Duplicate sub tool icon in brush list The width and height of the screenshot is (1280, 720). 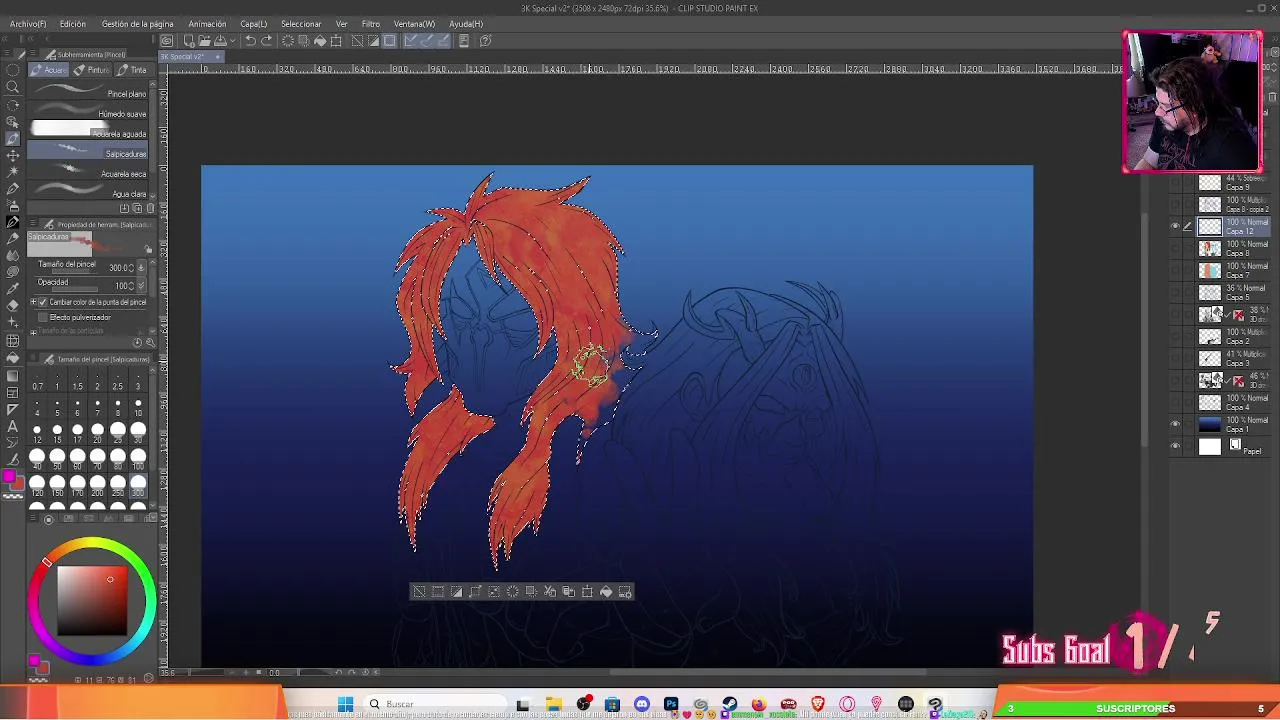(137, 208)
